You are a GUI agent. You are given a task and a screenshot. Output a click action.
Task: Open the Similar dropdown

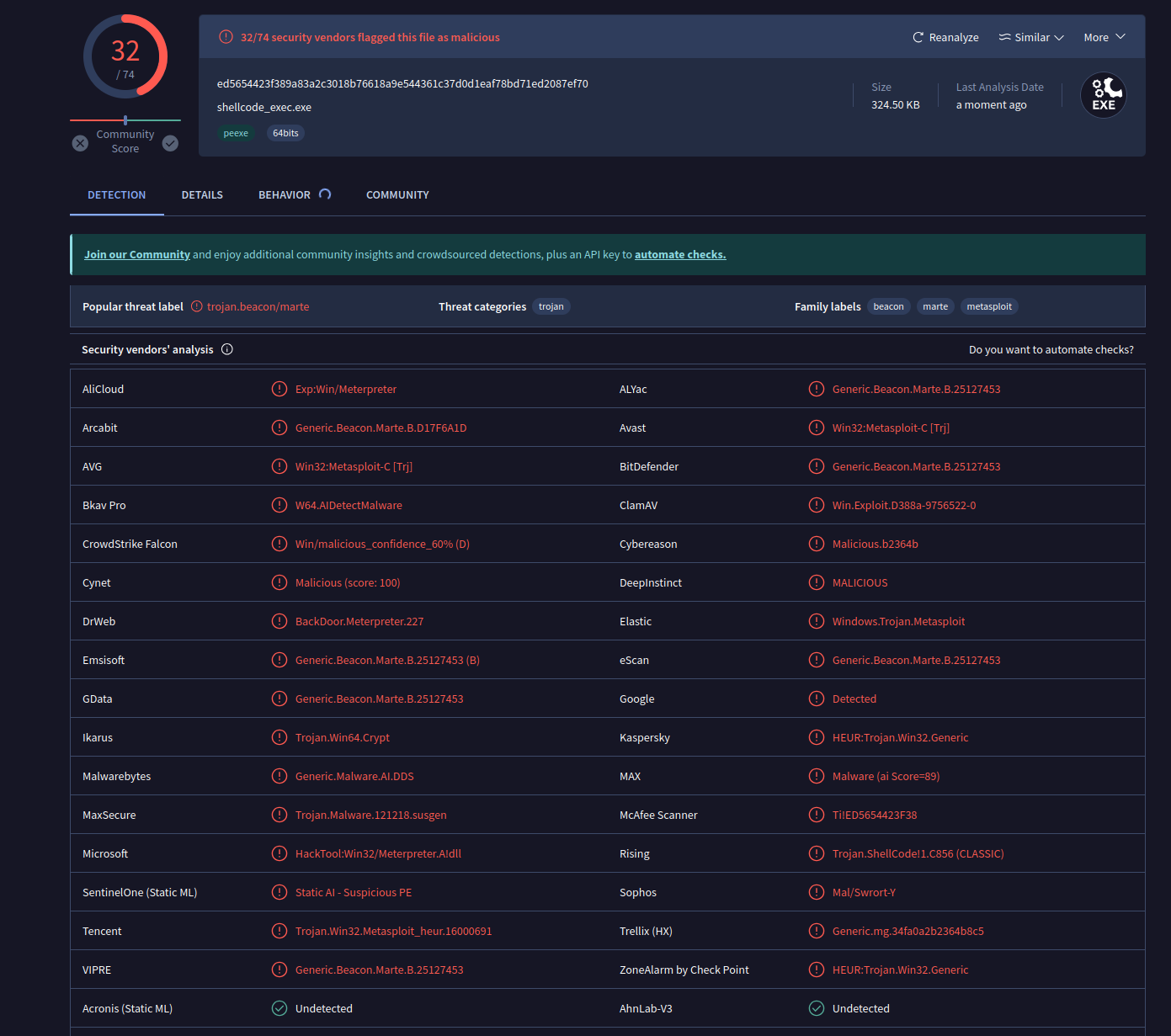(1031, 37)
